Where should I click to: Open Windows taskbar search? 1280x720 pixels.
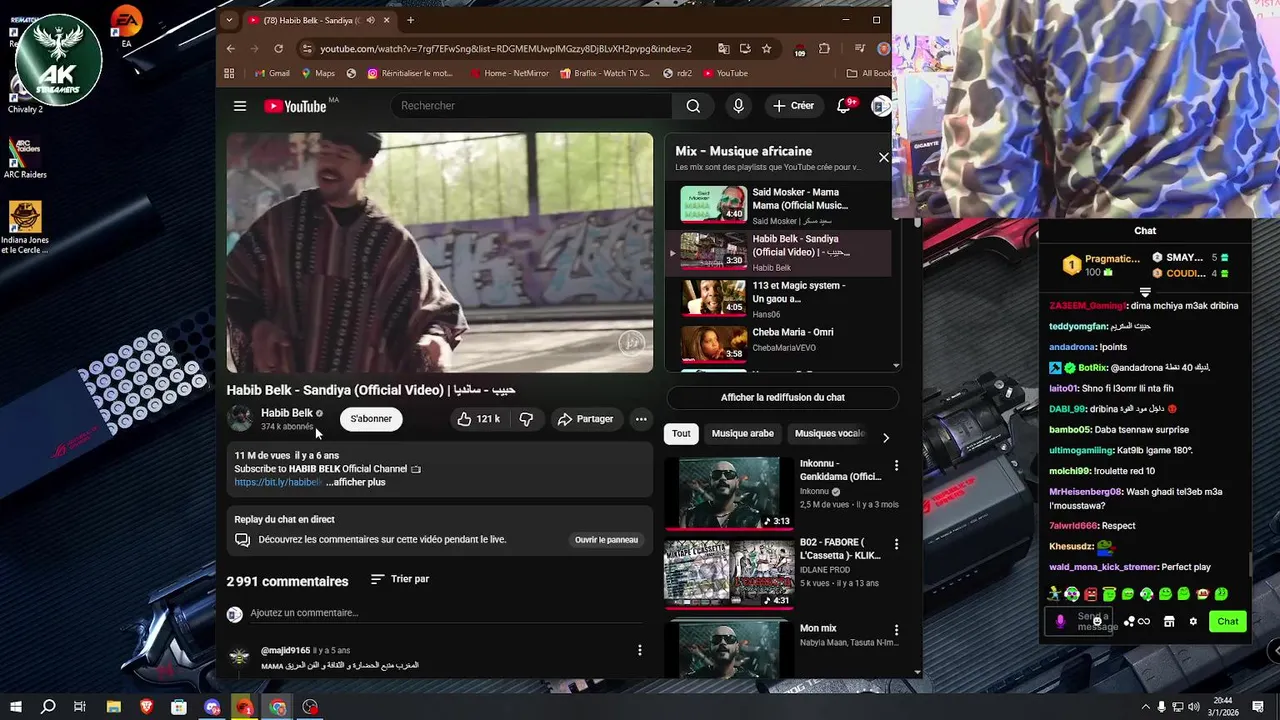tap(48, 707)
